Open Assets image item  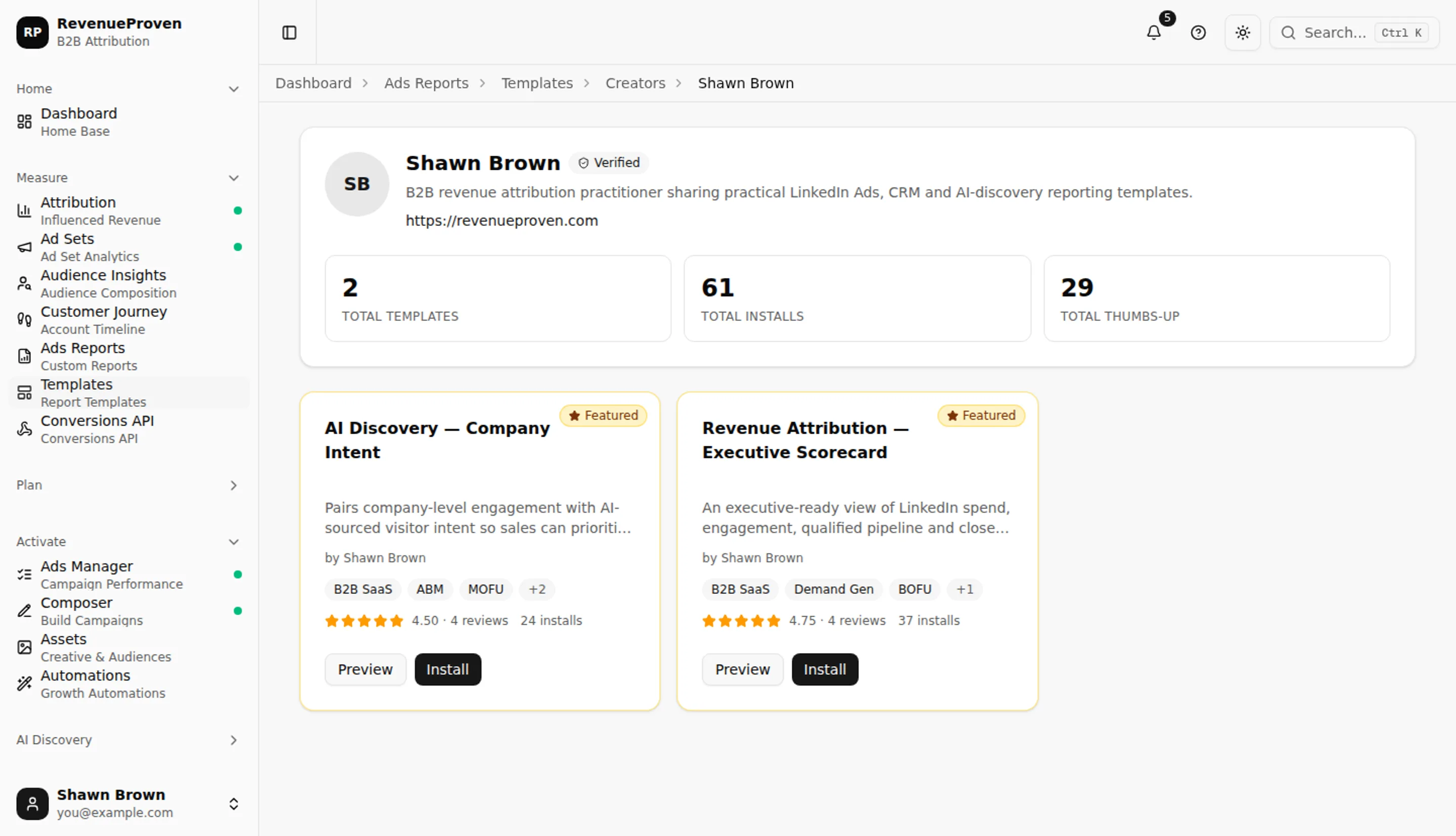(128, 647)
